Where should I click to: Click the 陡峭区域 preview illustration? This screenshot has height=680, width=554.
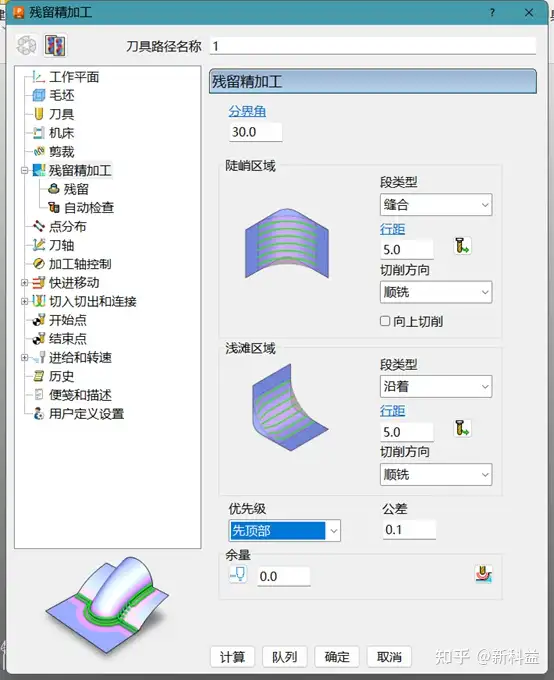[287, 243]
